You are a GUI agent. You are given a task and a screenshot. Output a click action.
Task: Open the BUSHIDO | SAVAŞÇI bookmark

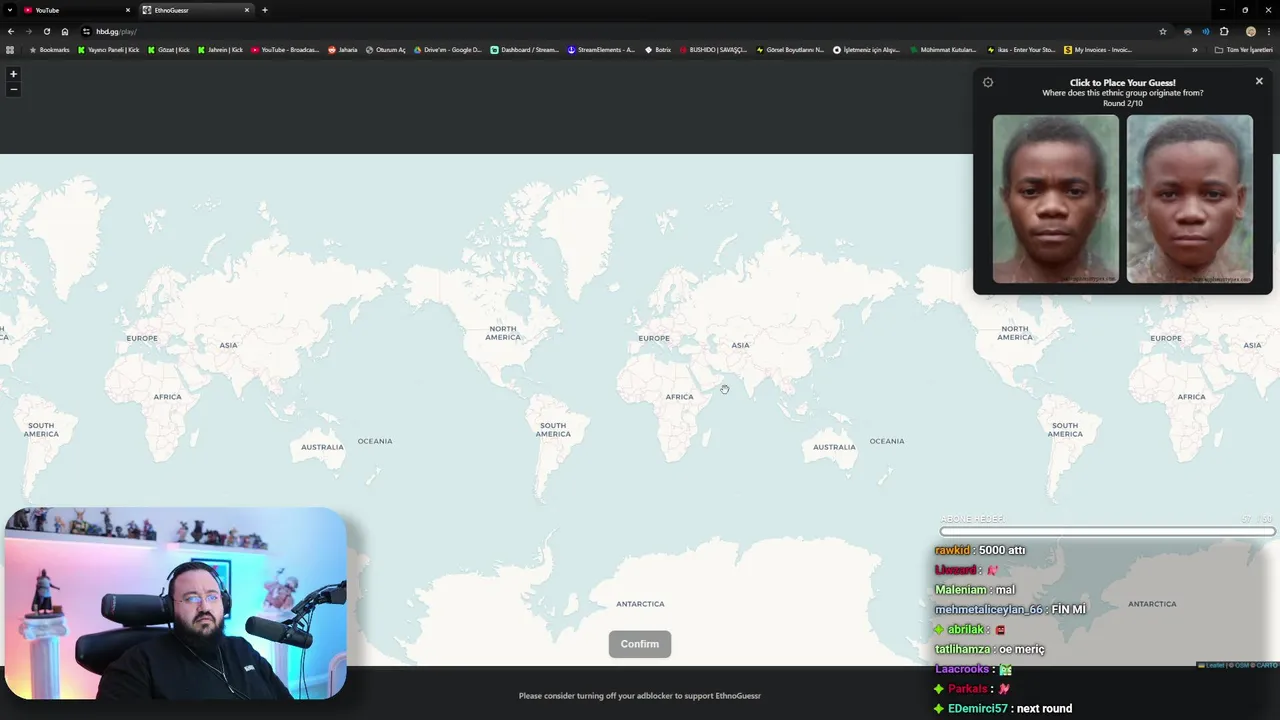click(713, 49)
